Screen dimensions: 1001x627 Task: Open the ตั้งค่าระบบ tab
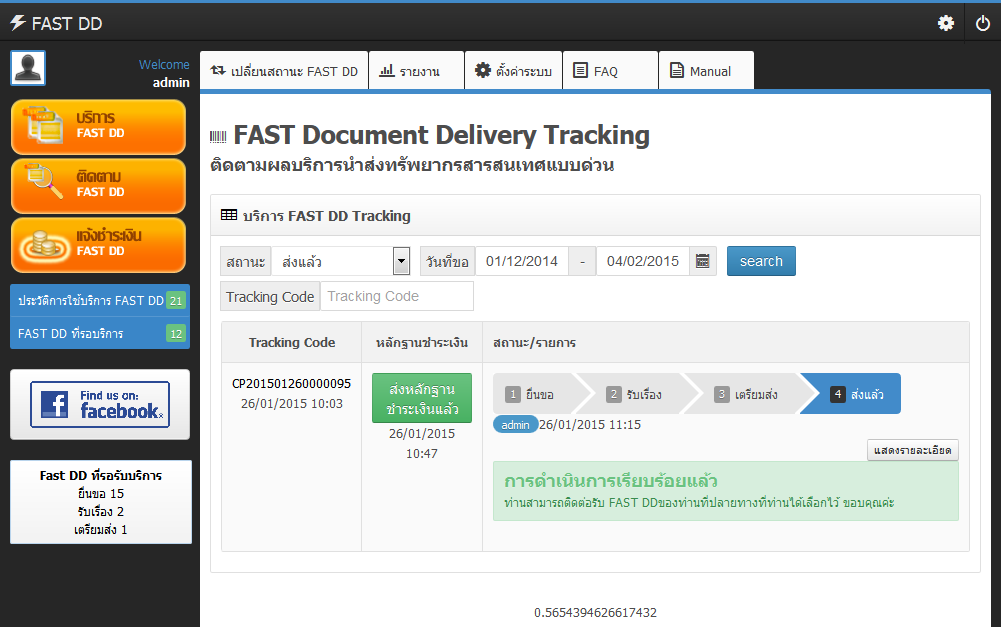pos(513,71)
